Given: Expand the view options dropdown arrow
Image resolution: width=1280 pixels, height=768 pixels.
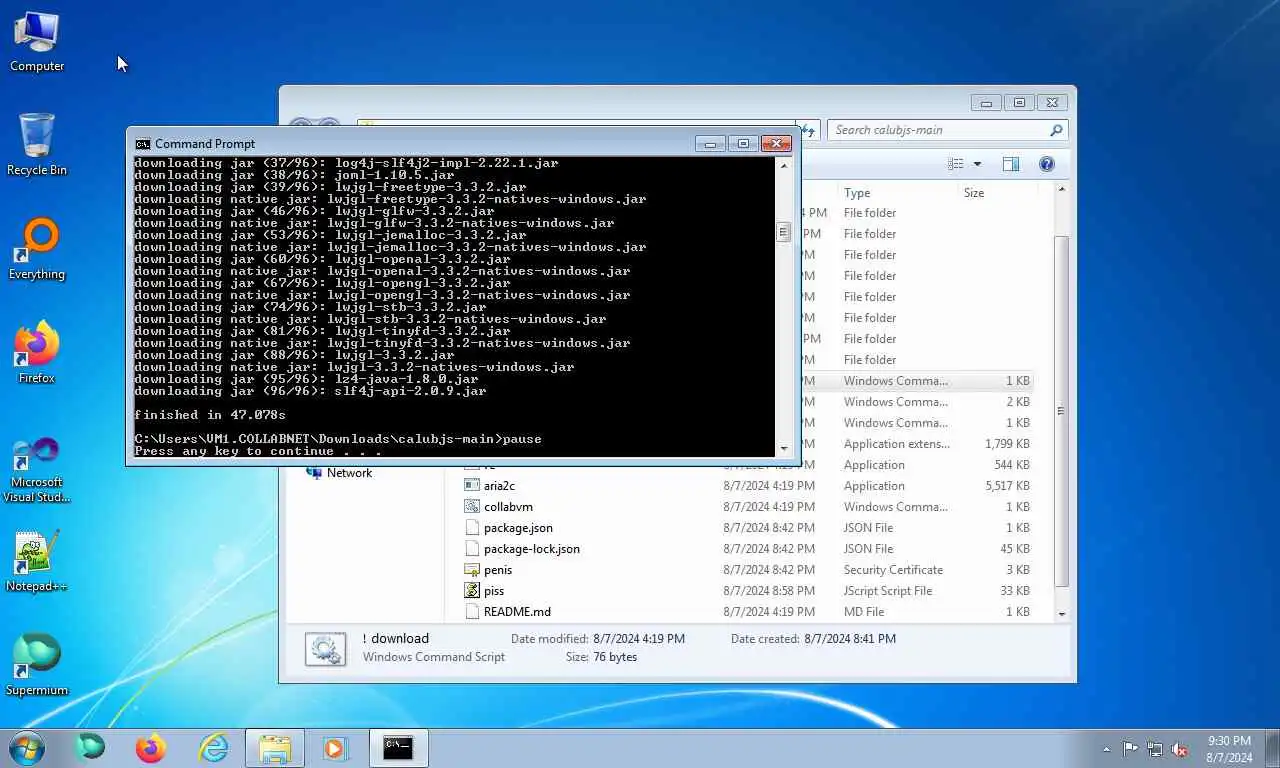Looking at the screenshot, I should pos(977,164).
